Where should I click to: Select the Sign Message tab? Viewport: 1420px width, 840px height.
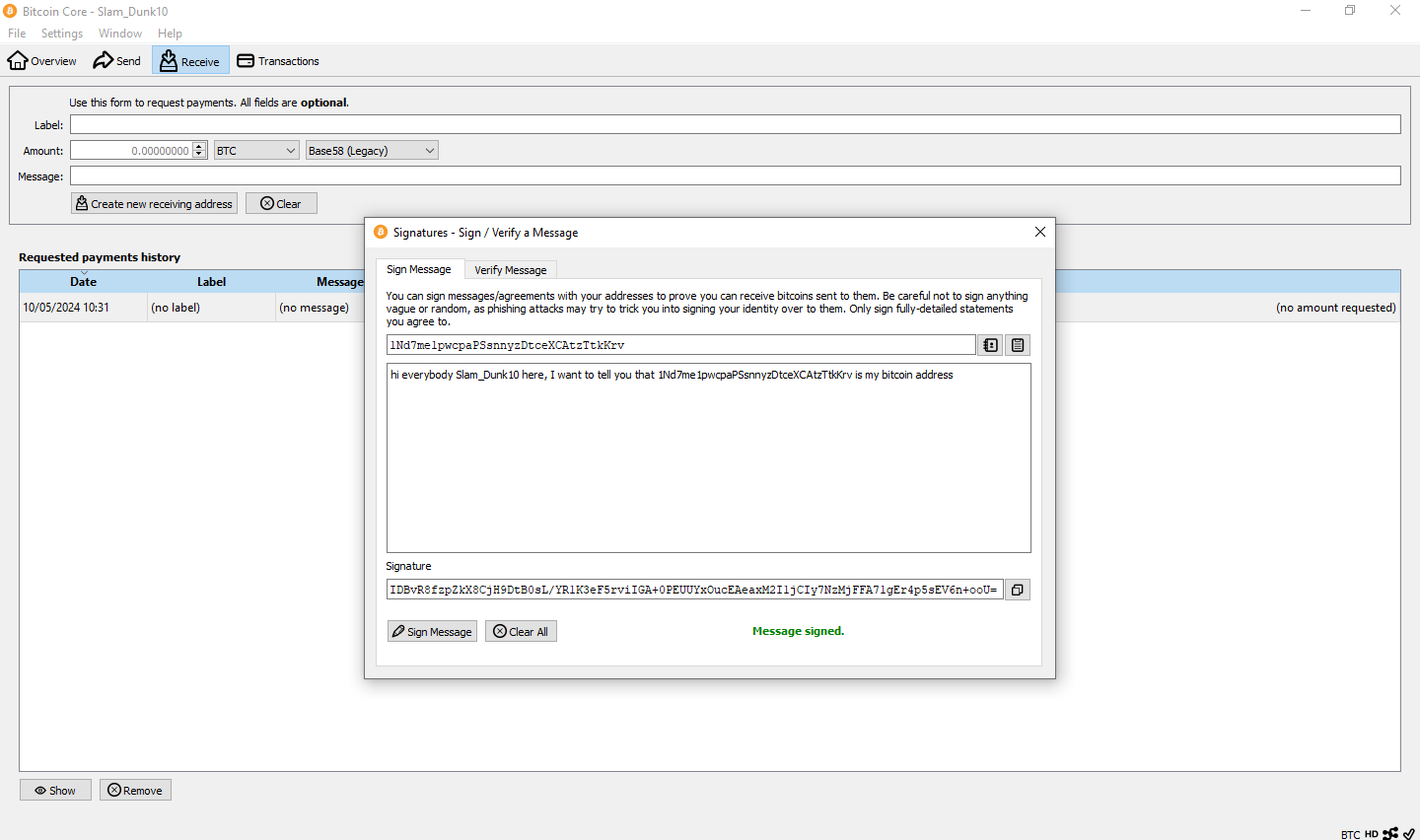tap(419, 269)
